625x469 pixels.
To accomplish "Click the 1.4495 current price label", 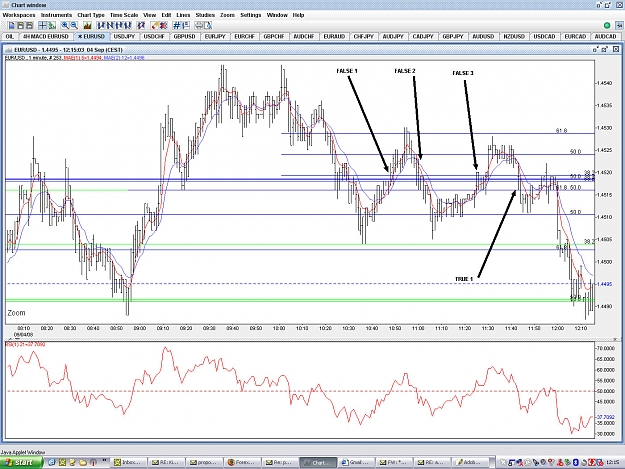I will [604, 284].
